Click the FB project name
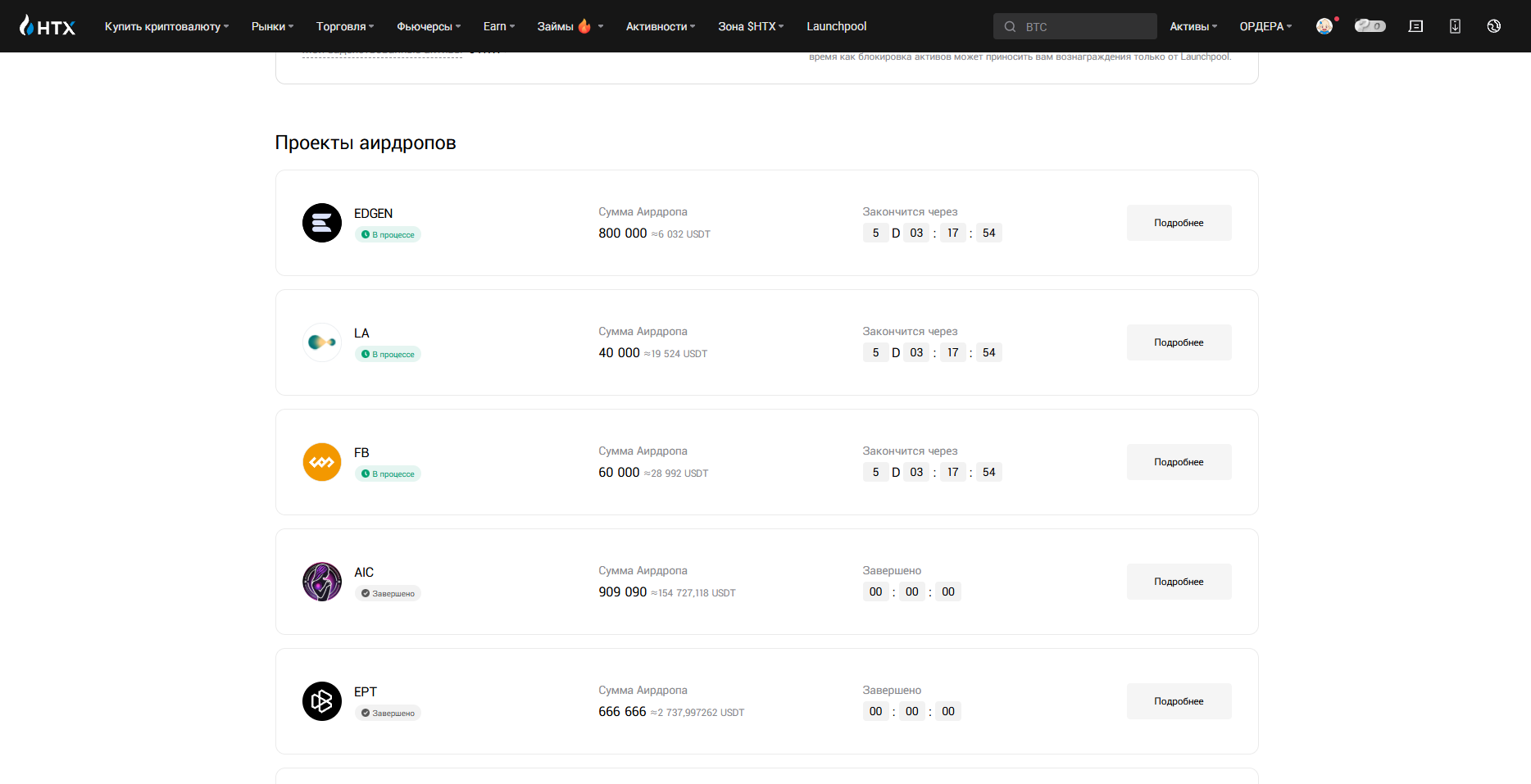1531x784 pixels. tap(361, 452)
